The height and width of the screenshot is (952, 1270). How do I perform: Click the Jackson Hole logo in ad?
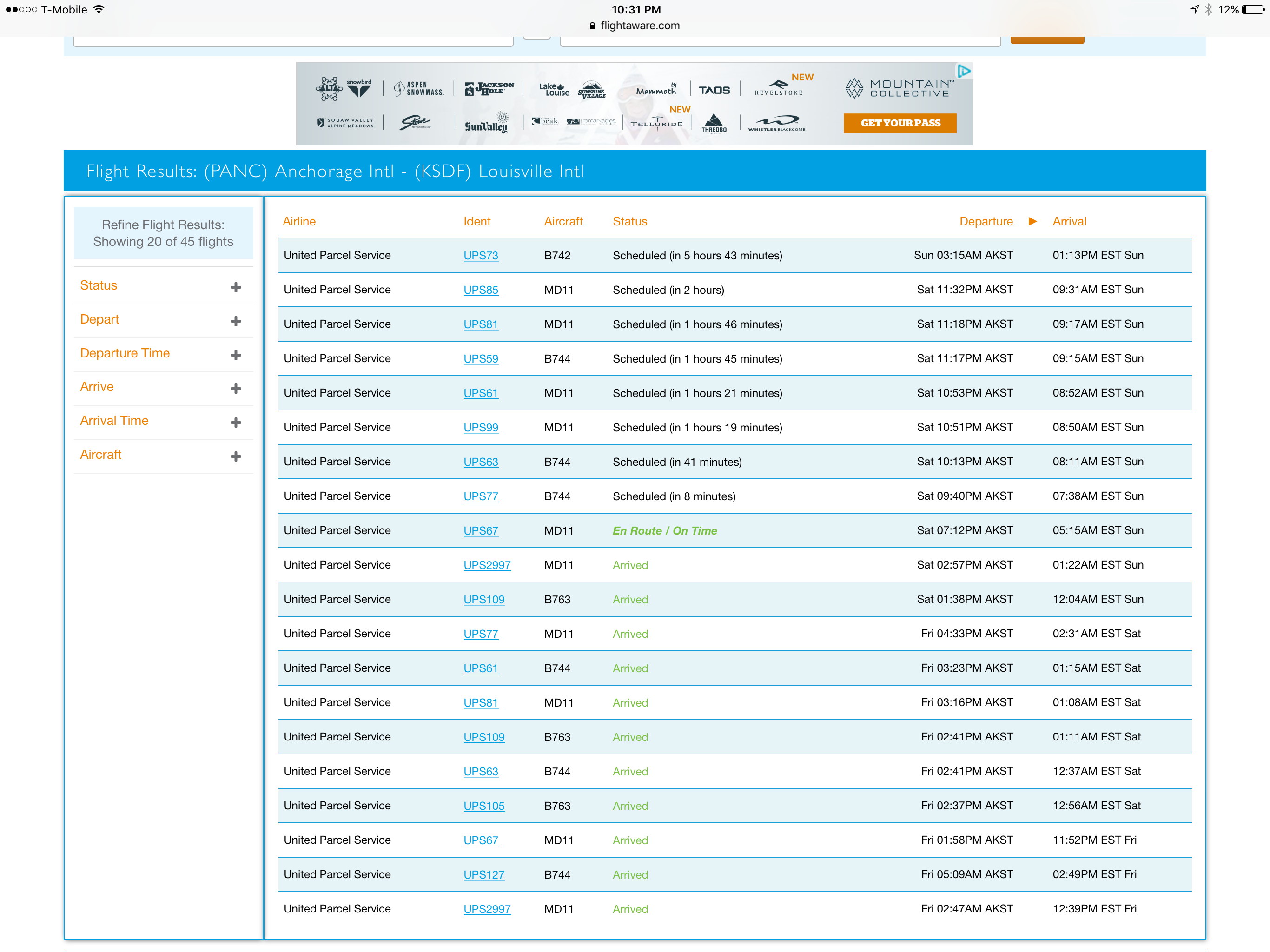point(489,88)
